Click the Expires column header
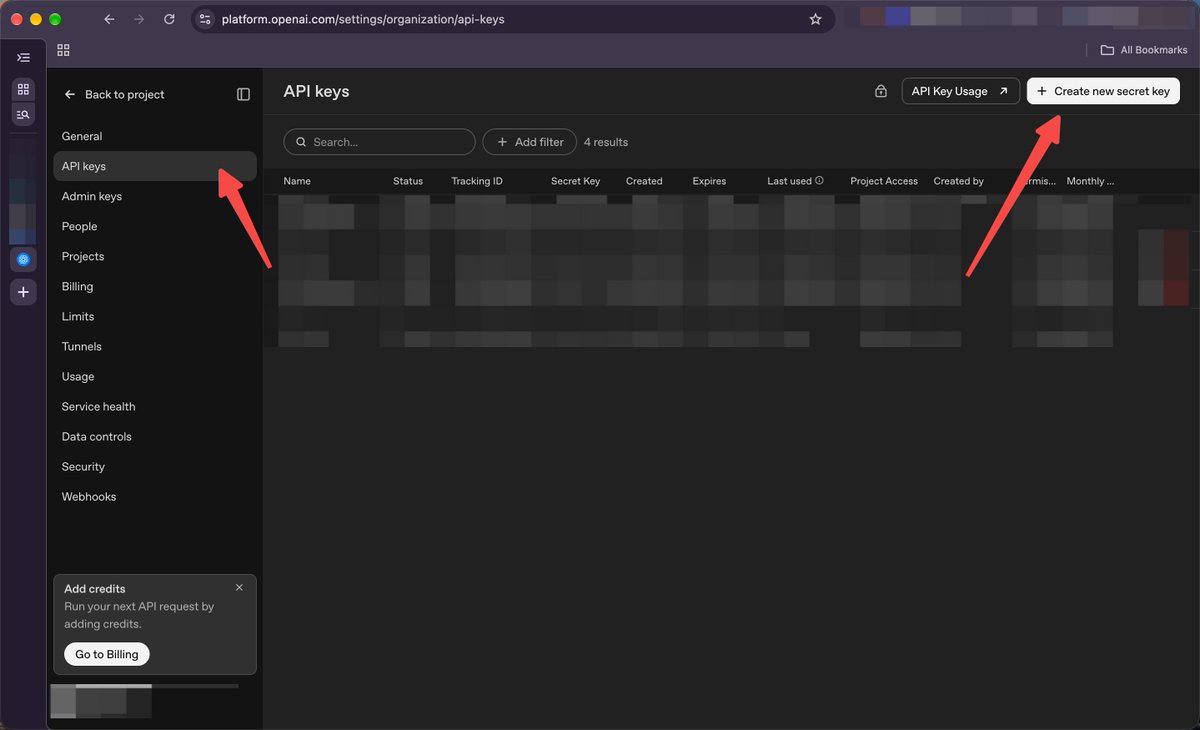 tap(709, 181)
